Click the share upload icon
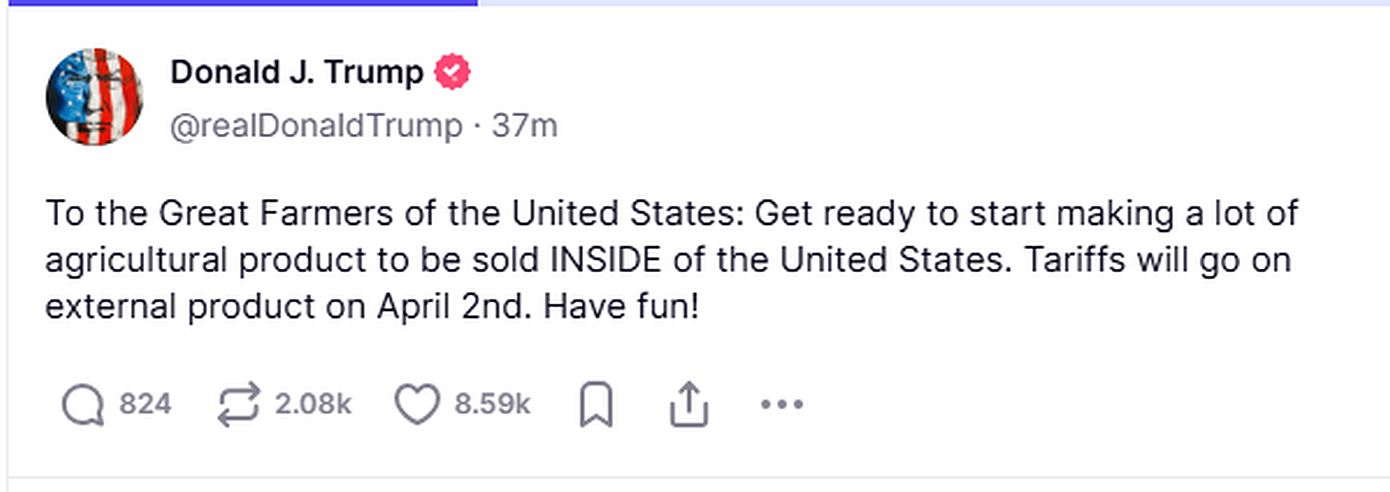 (688, 405)
